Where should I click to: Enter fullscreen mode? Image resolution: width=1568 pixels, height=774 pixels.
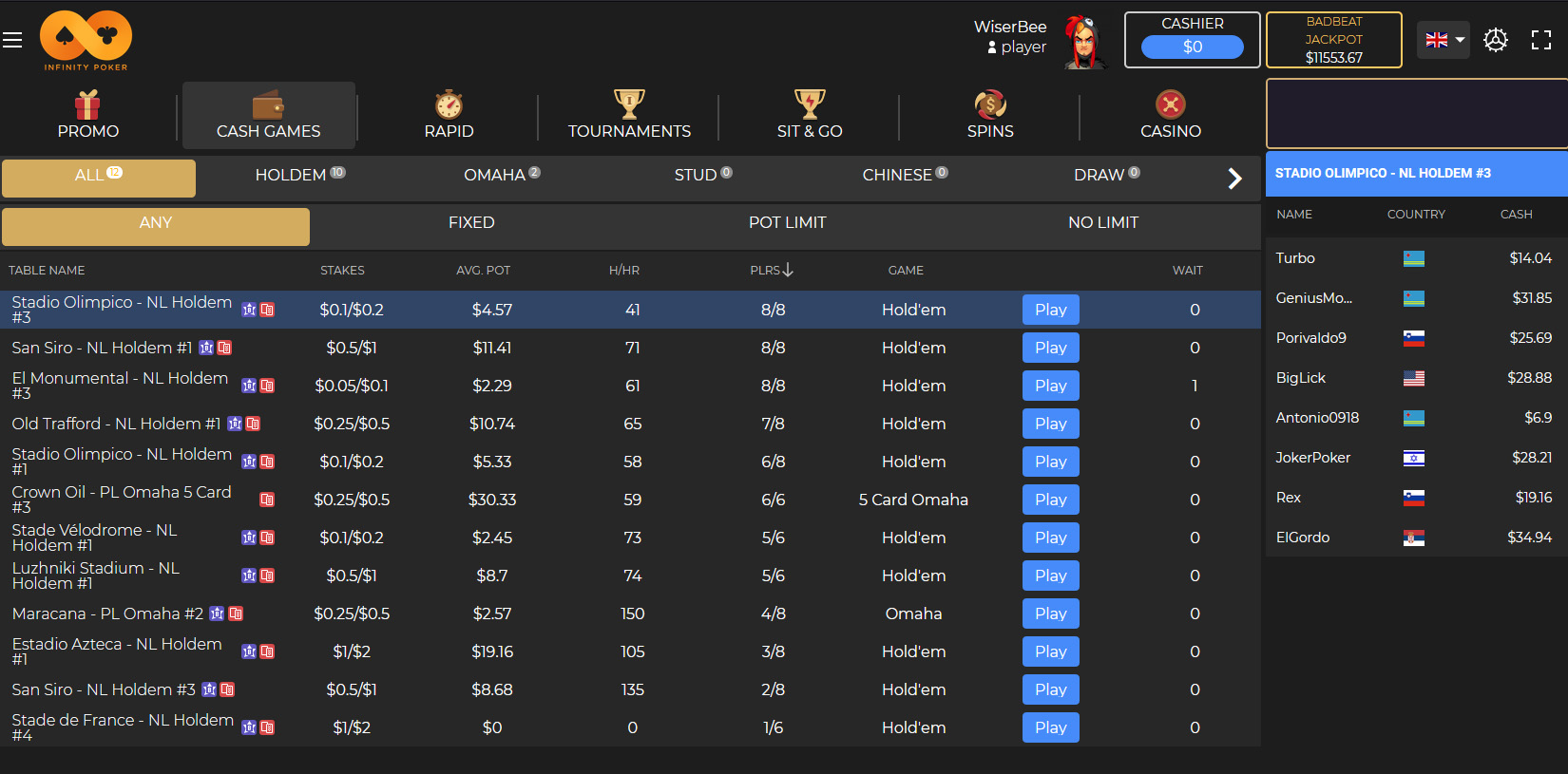click(1540, 40)
